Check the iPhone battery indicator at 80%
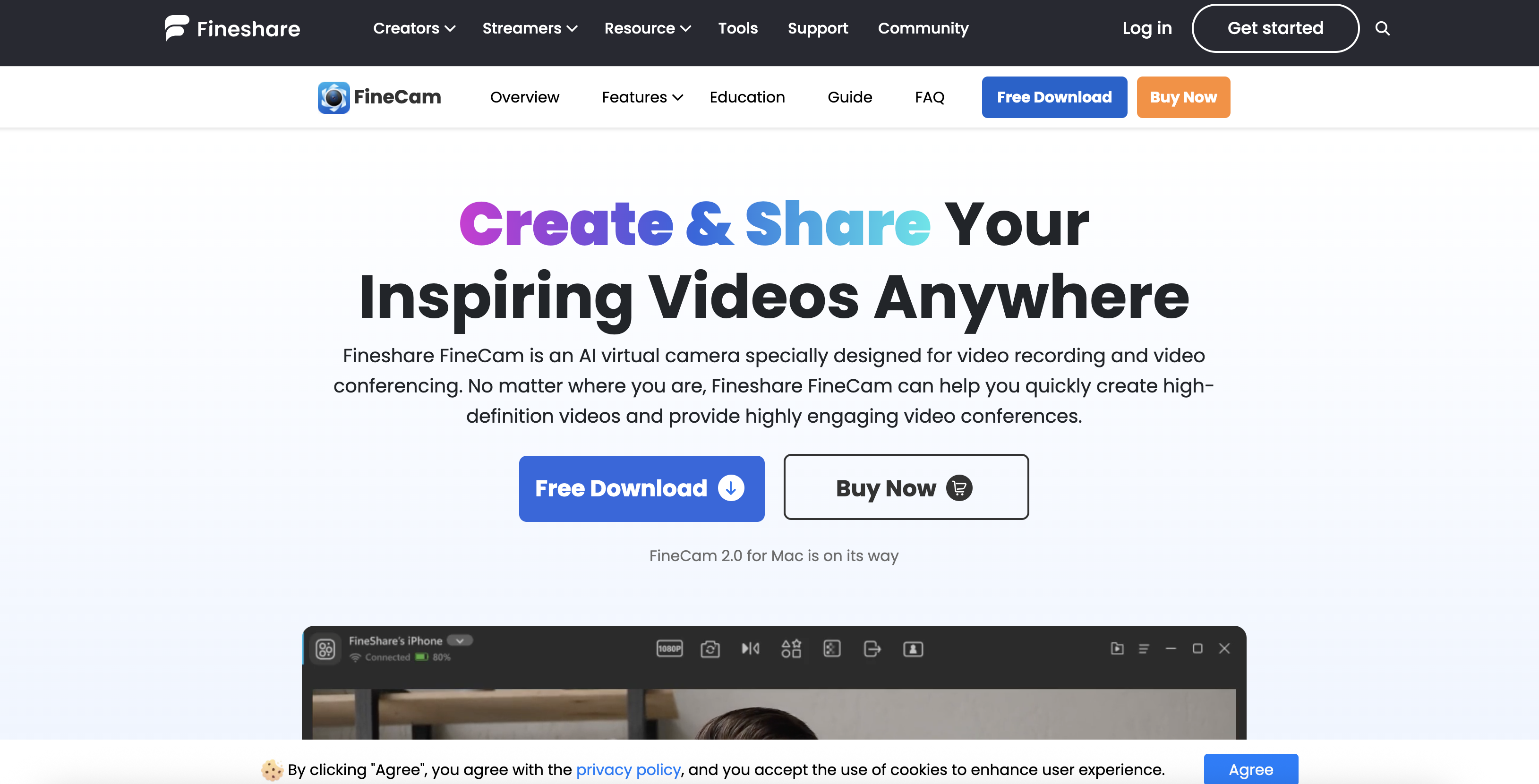The image size is (1539, 784). point(422,657)
